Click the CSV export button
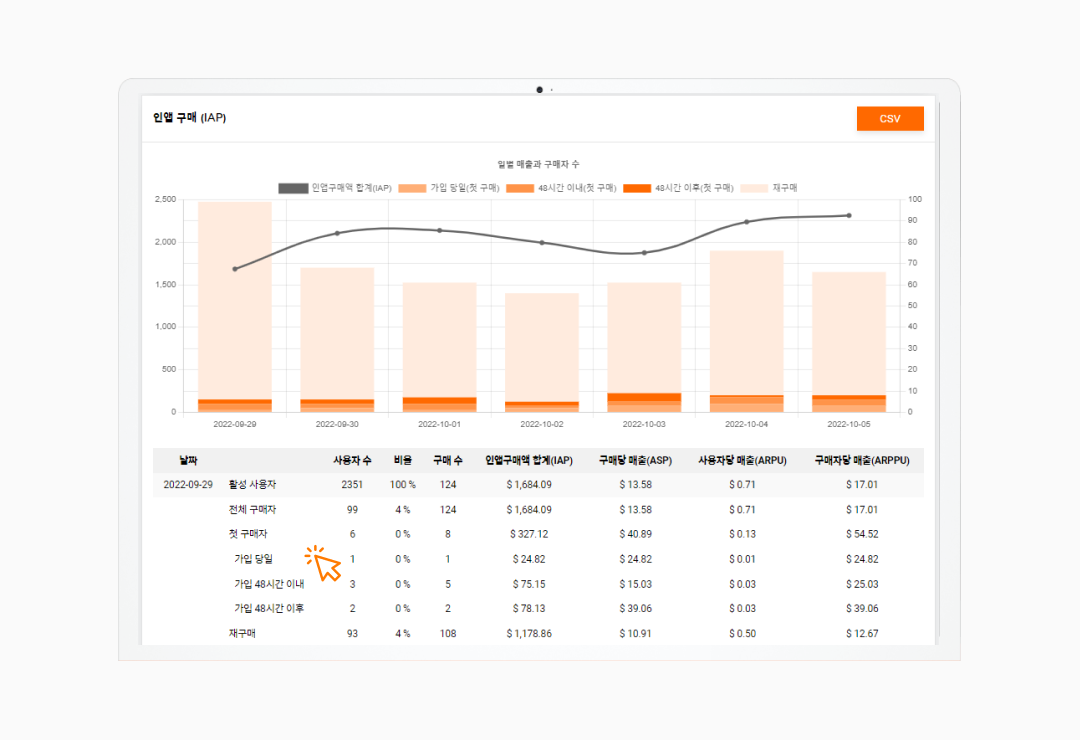Viewport: 1080px width, 740px height. (889, 118)
